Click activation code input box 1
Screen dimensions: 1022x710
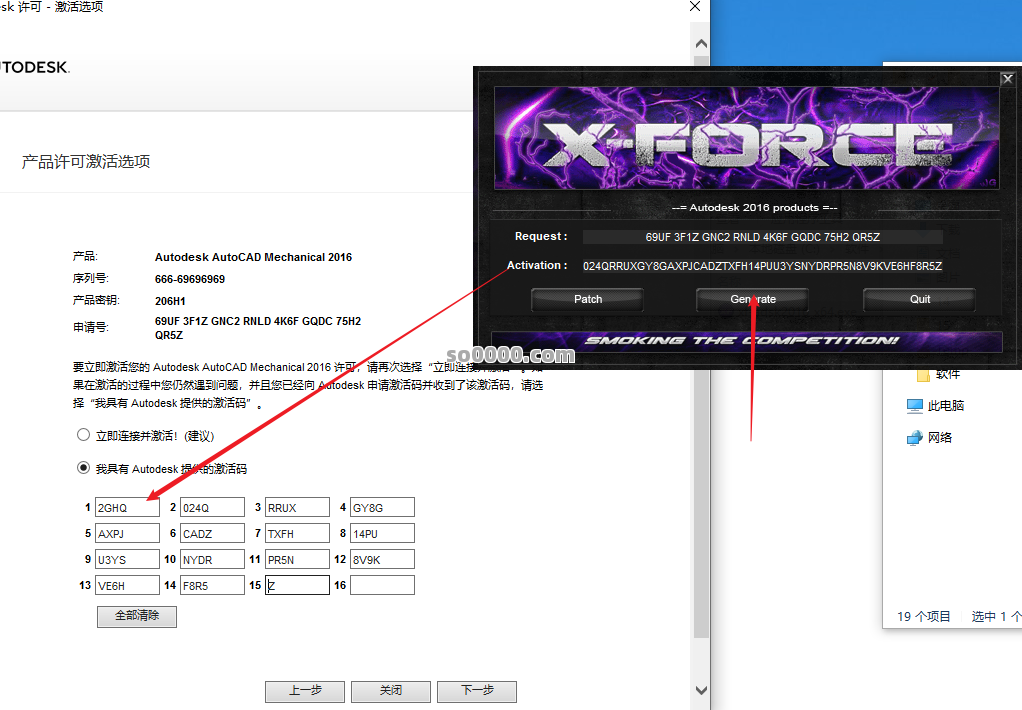click(x=127, y=508)
